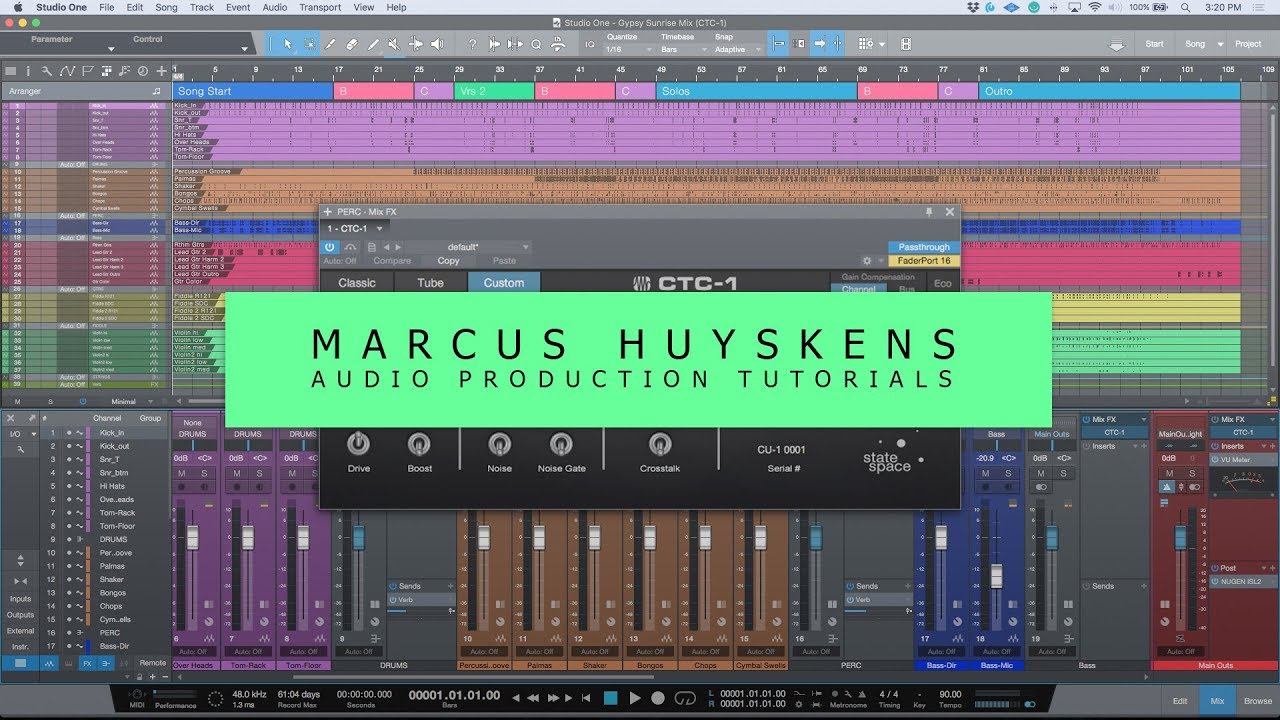Switch to the Classic tab in CTC-1
1280x720 pixels.
pyautogui.click(x=356, y=283)
